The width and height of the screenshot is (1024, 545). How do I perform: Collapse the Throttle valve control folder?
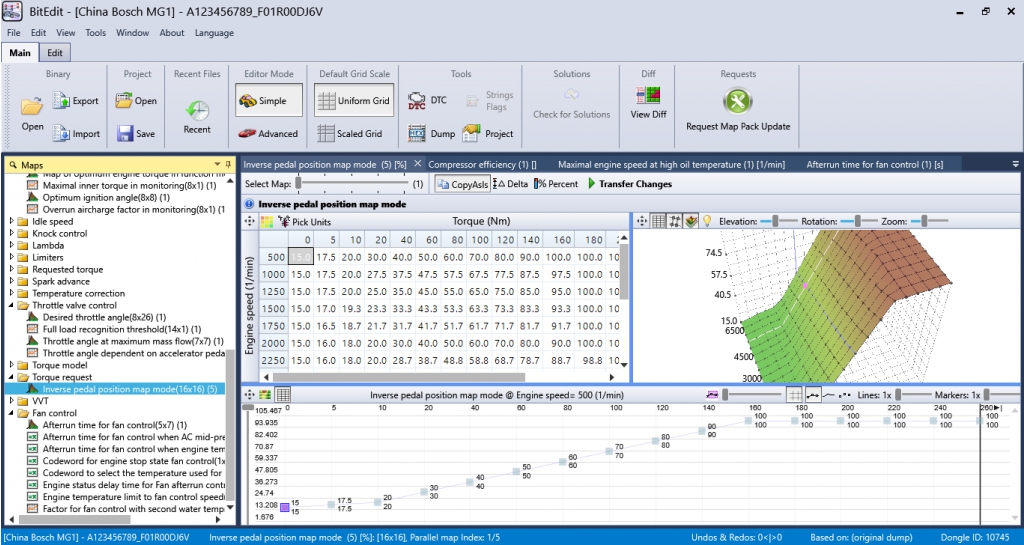(x=12, y=305)
